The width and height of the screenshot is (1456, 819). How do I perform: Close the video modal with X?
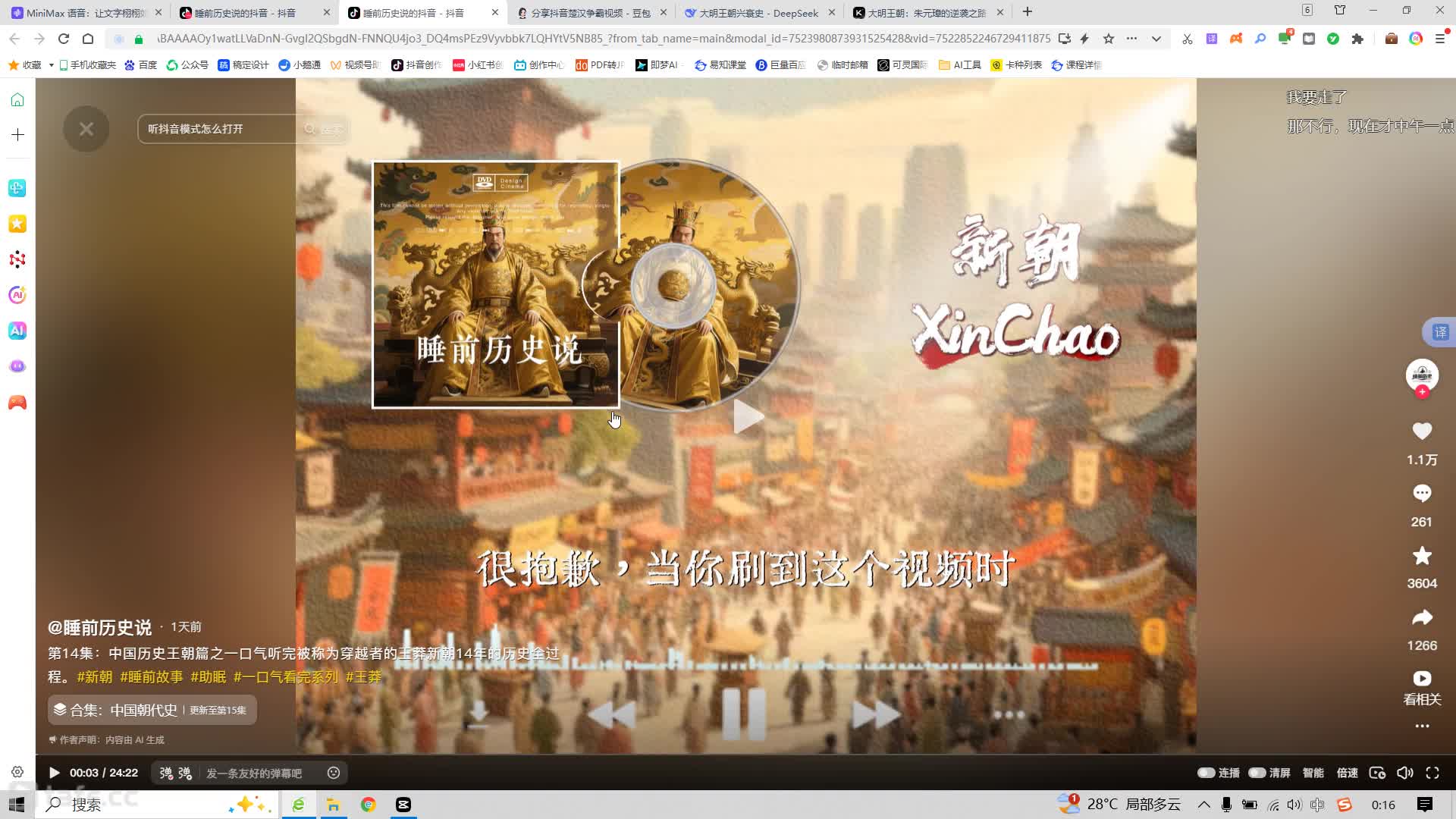pos(86,129)
